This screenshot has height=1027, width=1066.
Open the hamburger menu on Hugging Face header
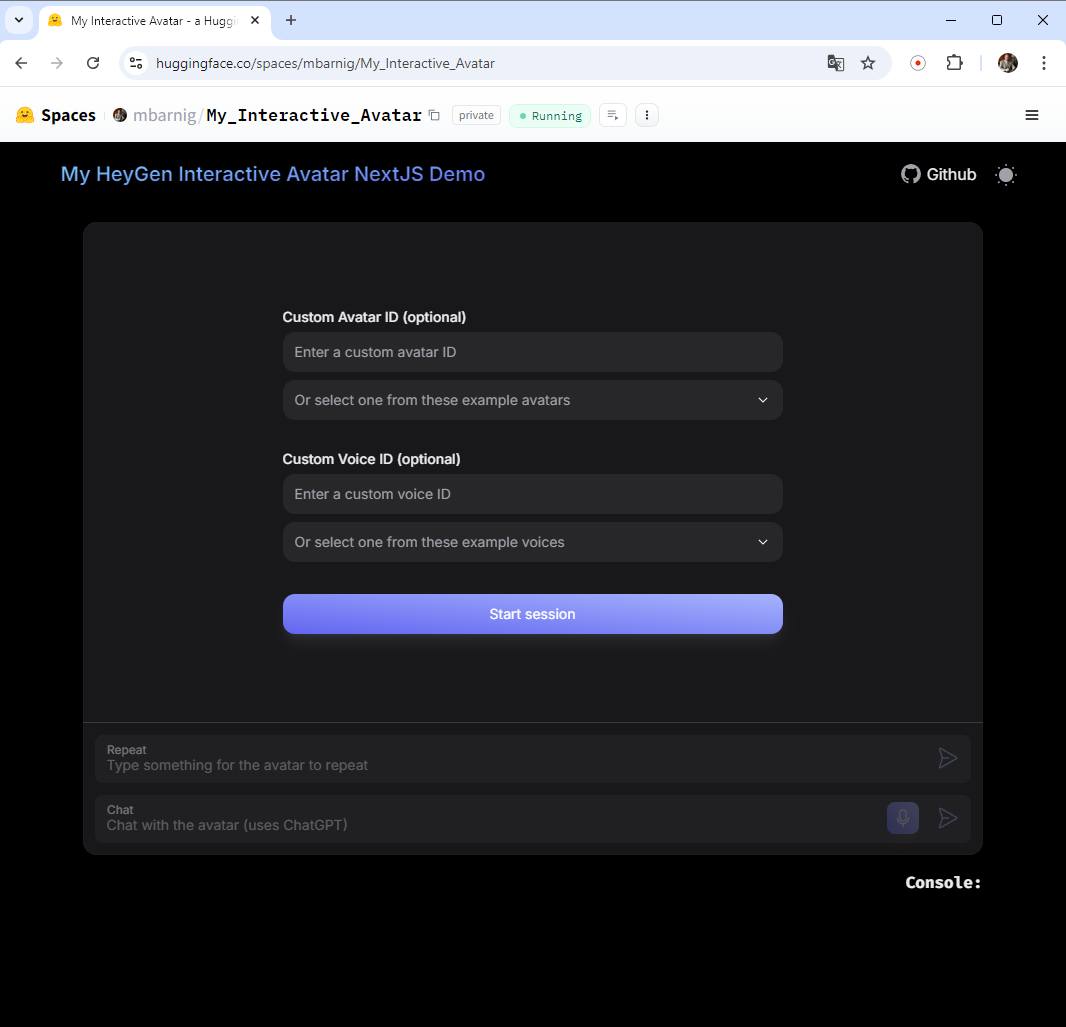1031,116
